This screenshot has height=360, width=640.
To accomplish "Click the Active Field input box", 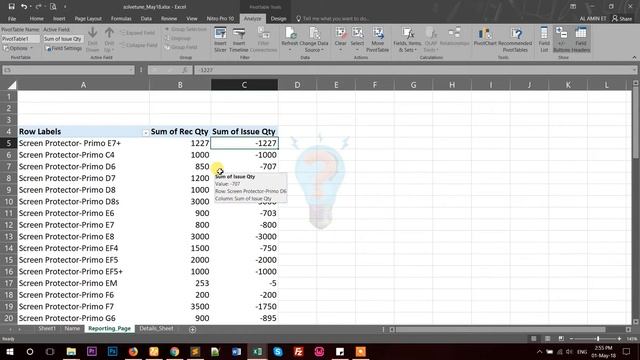I will coord(63,39).
